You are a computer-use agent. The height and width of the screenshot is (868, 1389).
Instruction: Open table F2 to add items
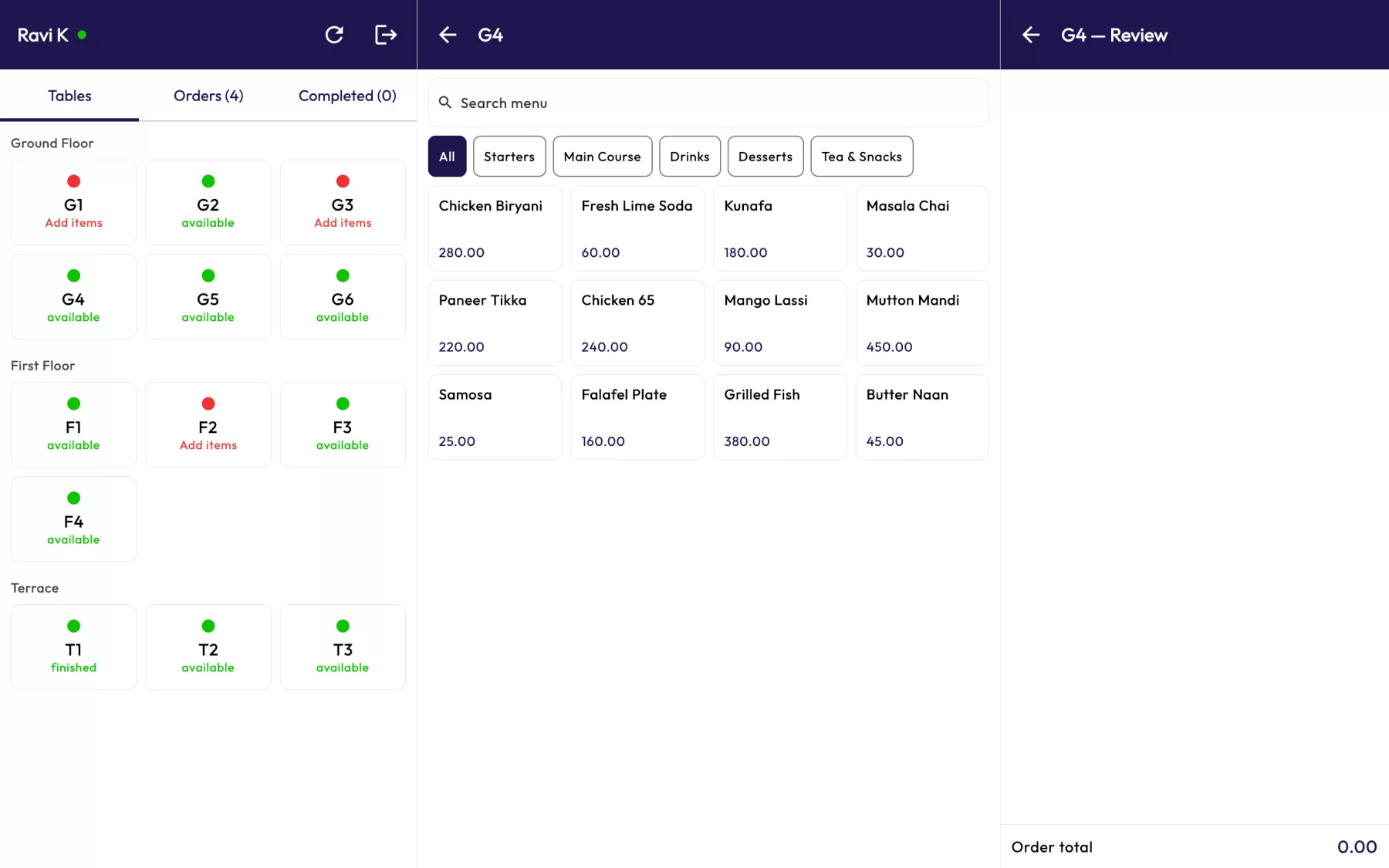pyautogui.click(x=208, y=424)
